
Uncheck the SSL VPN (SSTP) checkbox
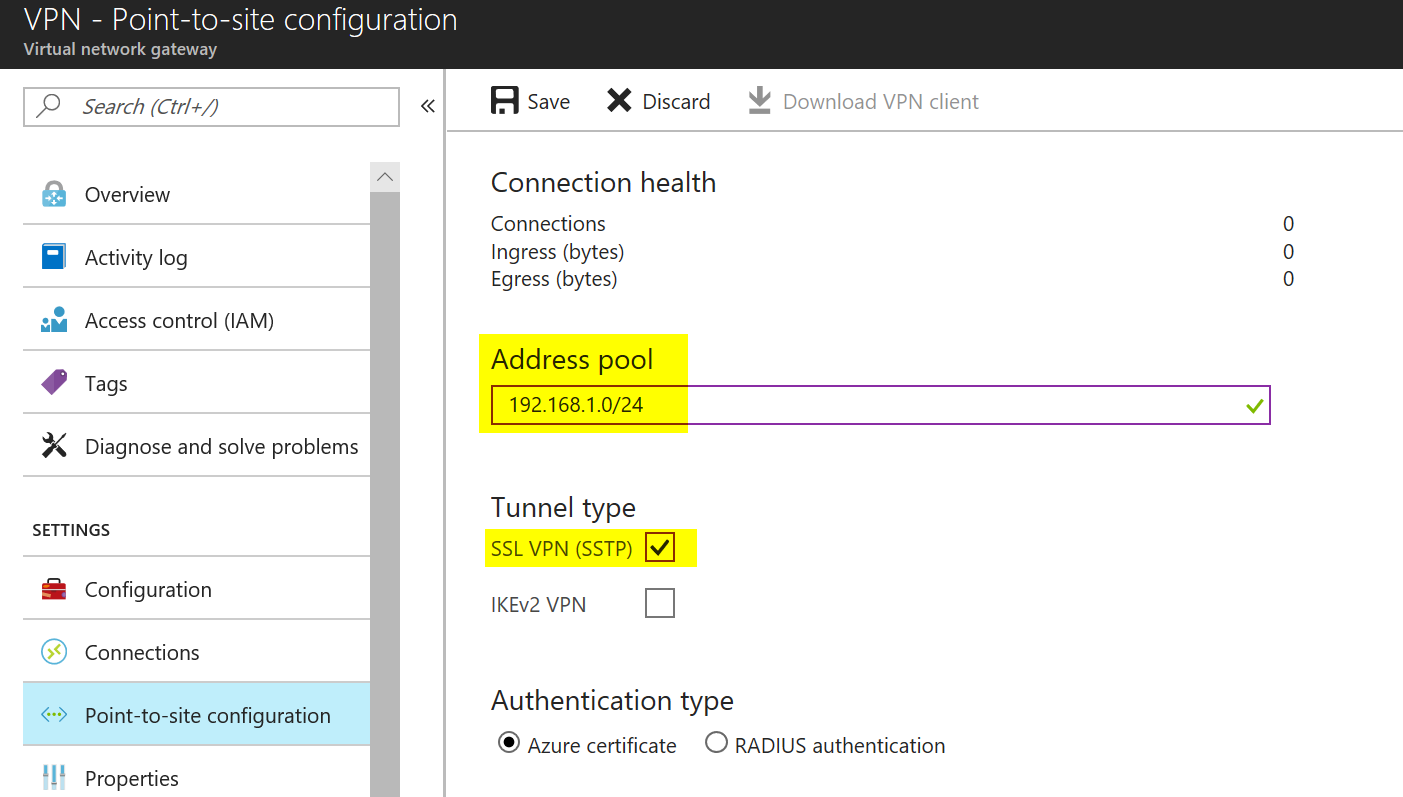(x=660, y=548)
